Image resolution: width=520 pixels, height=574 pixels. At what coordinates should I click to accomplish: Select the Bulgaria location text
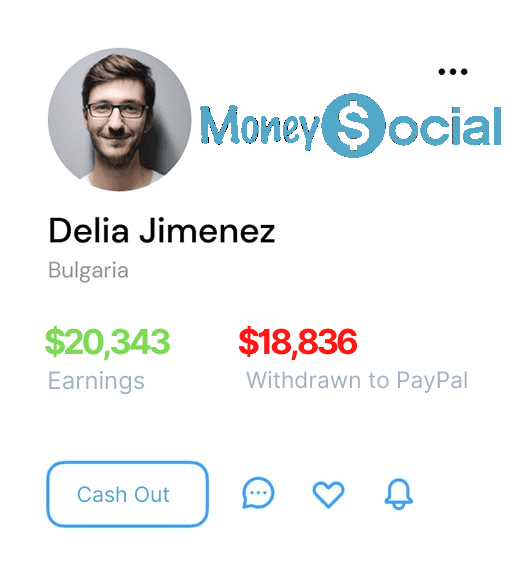pyautogui.click(x=88, y=271)
